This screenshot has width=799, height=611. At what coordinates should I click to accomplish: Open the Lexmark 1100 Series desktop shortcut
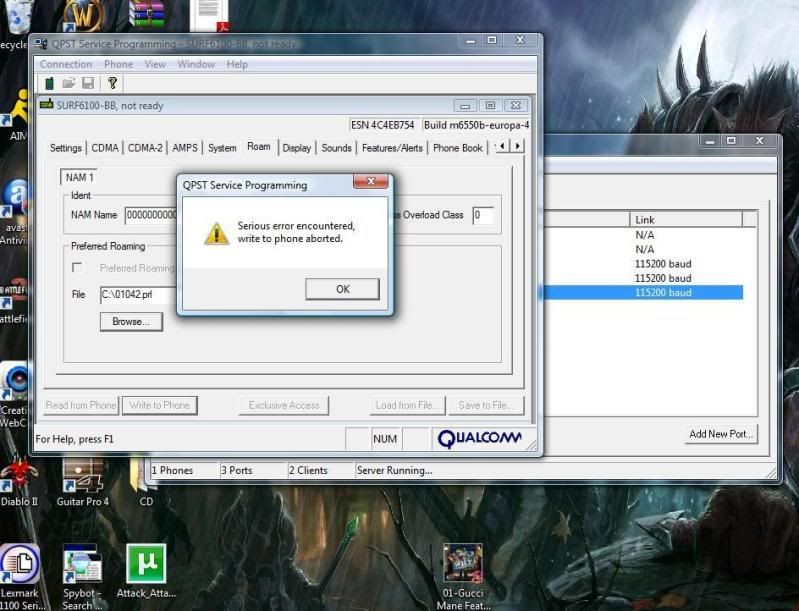(20, 576)
